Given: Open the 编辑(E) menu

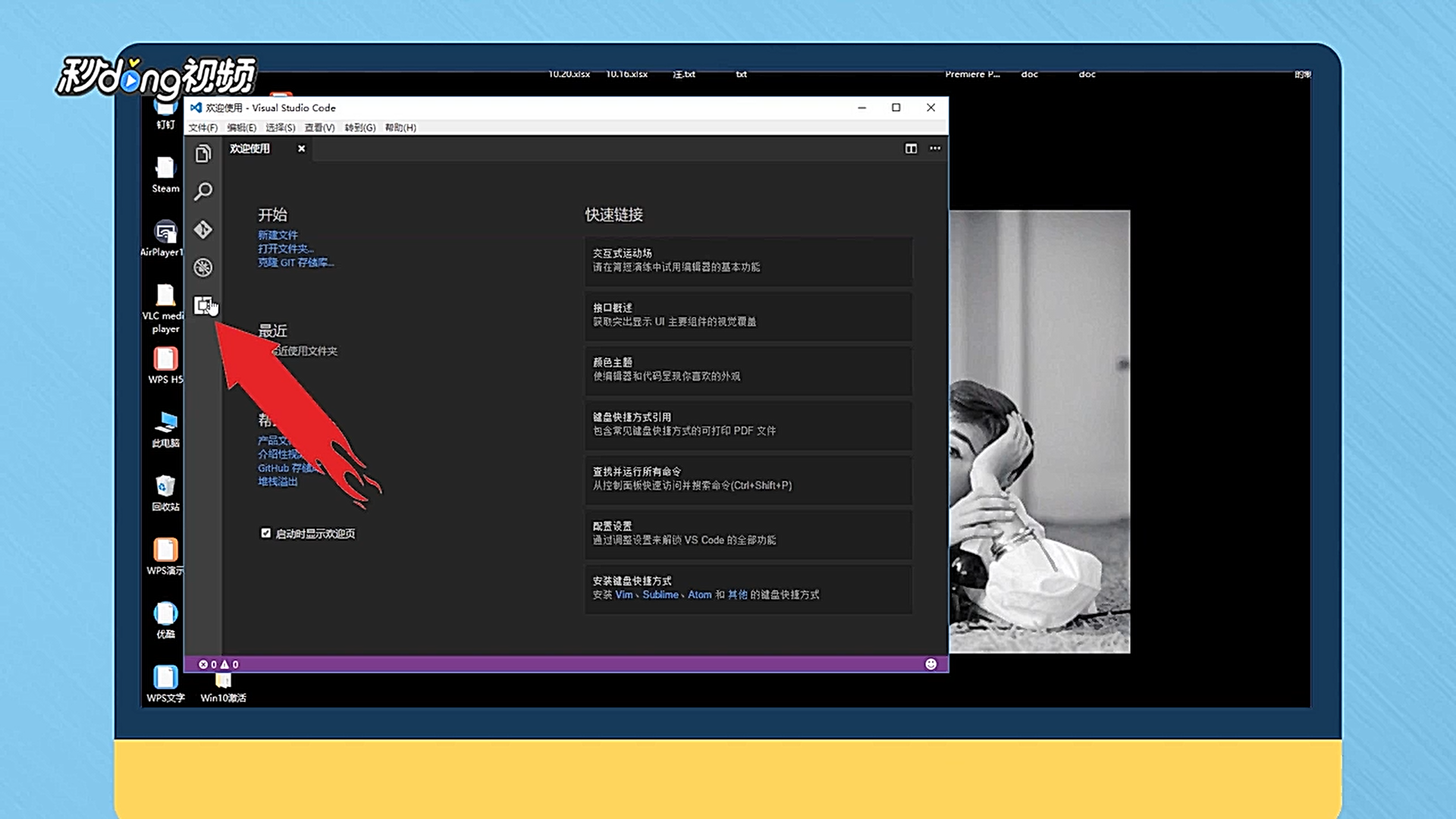Looking at the screenshot, I should coord(242,127).
